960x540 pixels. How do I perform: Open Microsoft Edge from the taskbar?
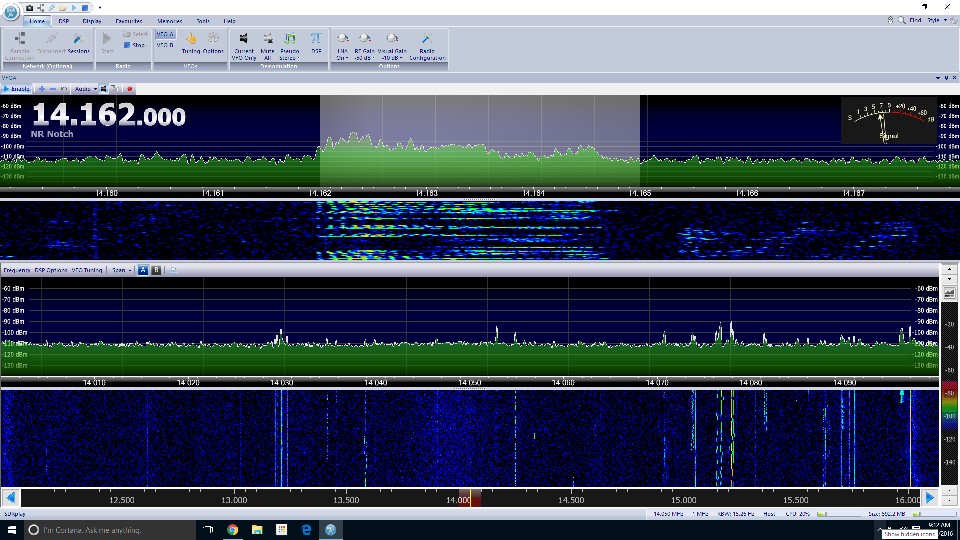click(306, 530)
